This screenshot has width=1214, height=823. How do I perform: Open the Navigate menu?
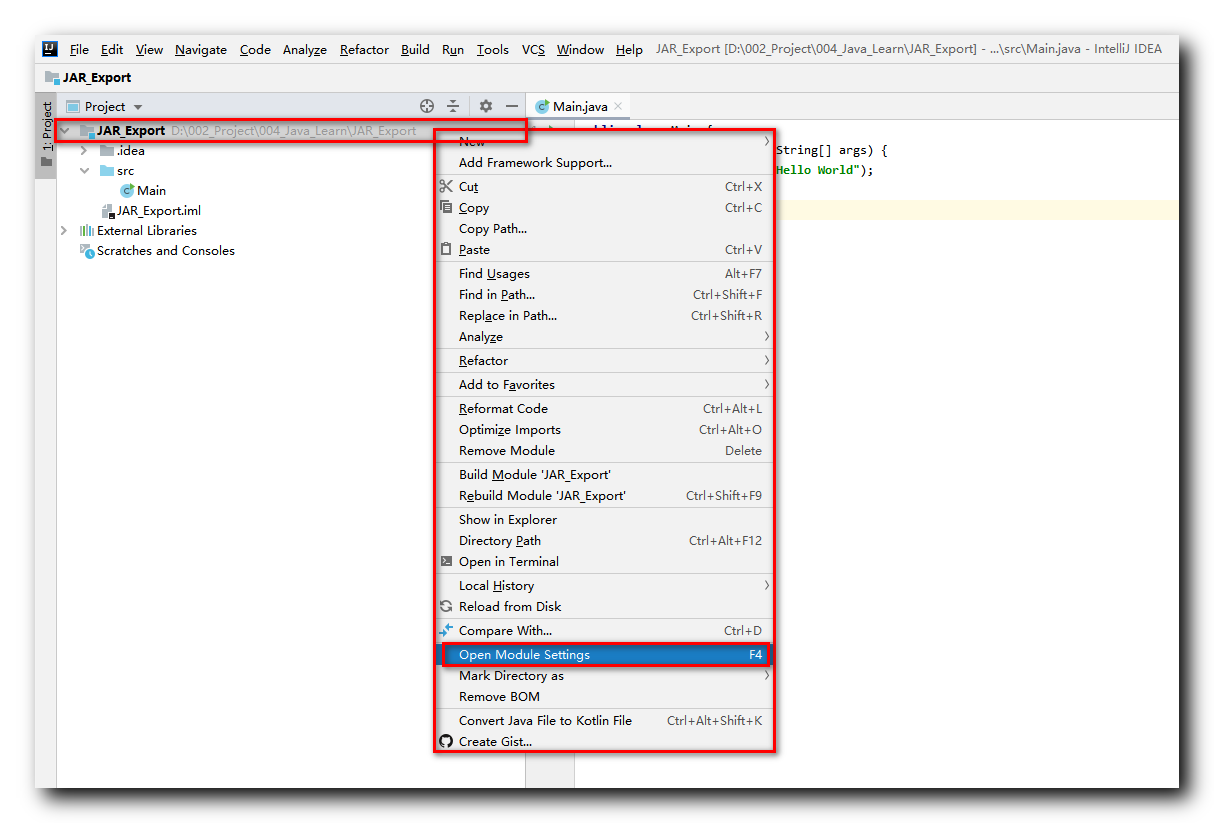pyautogui.click(x=201, y=49)
